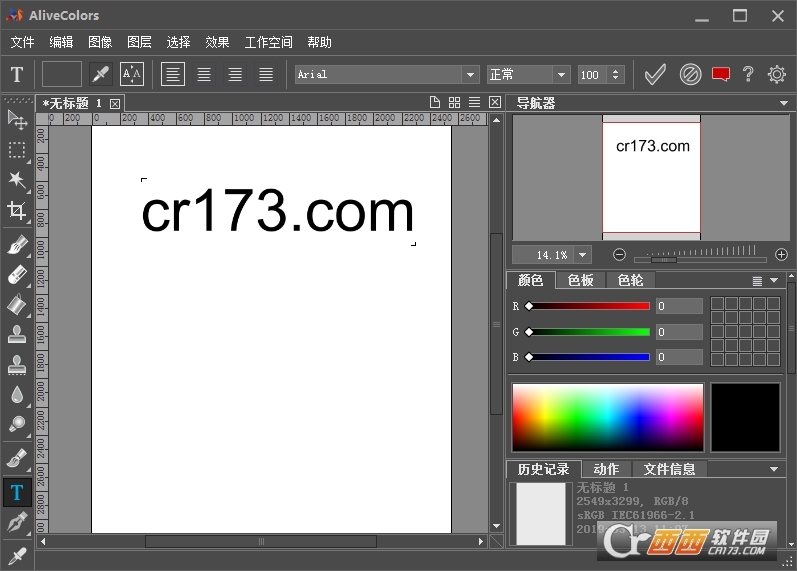Select the Paint Bucket tool

(x=17, y=305)
